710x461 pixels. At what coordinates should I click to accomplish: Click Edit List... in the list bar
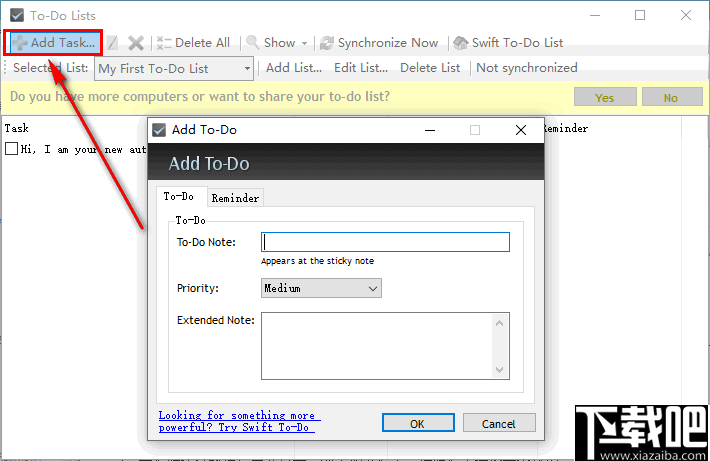click(x=361, y=68)
